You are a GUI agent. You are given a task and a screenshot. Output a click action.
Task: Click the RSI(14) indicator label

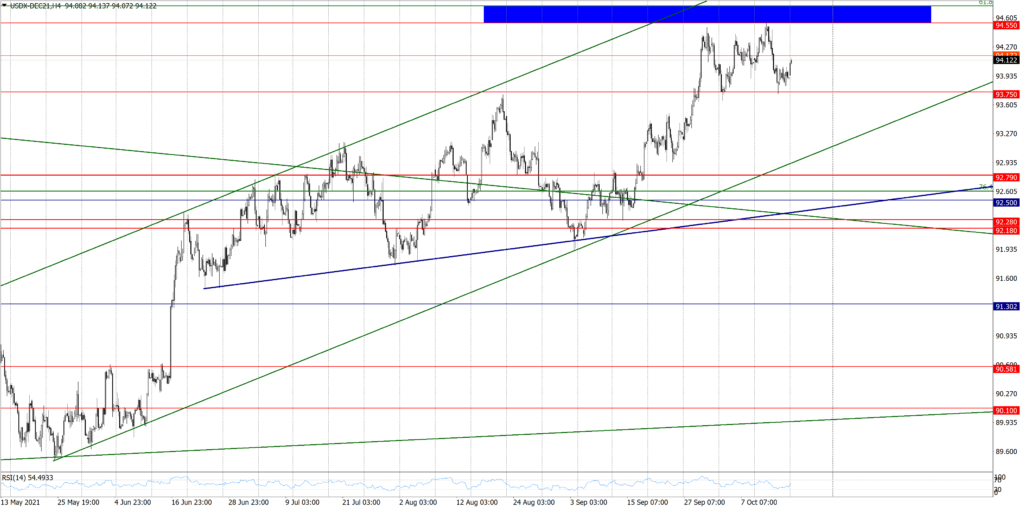[27, 478]
